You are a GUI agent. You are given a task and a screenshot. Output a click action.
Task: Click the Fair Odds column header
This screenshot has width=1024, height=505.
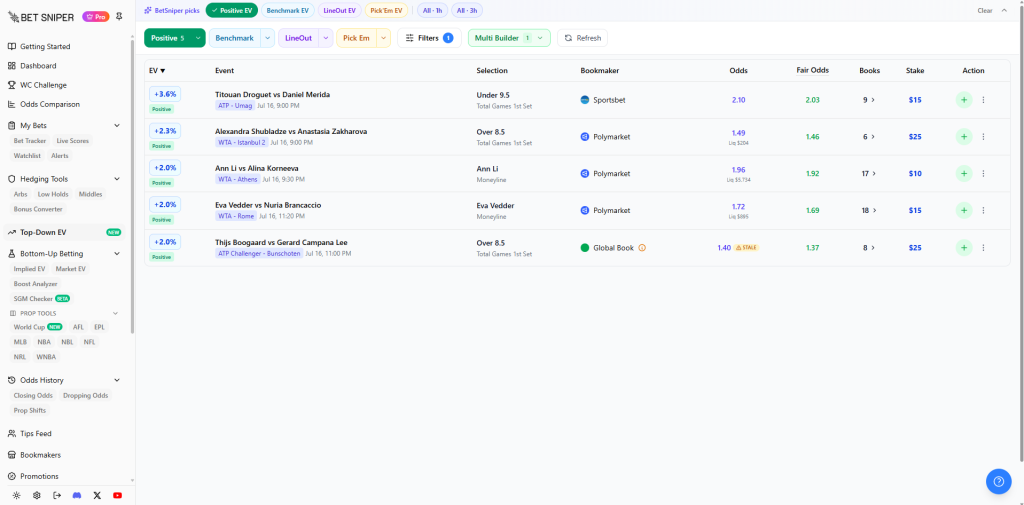click(812, 71)
